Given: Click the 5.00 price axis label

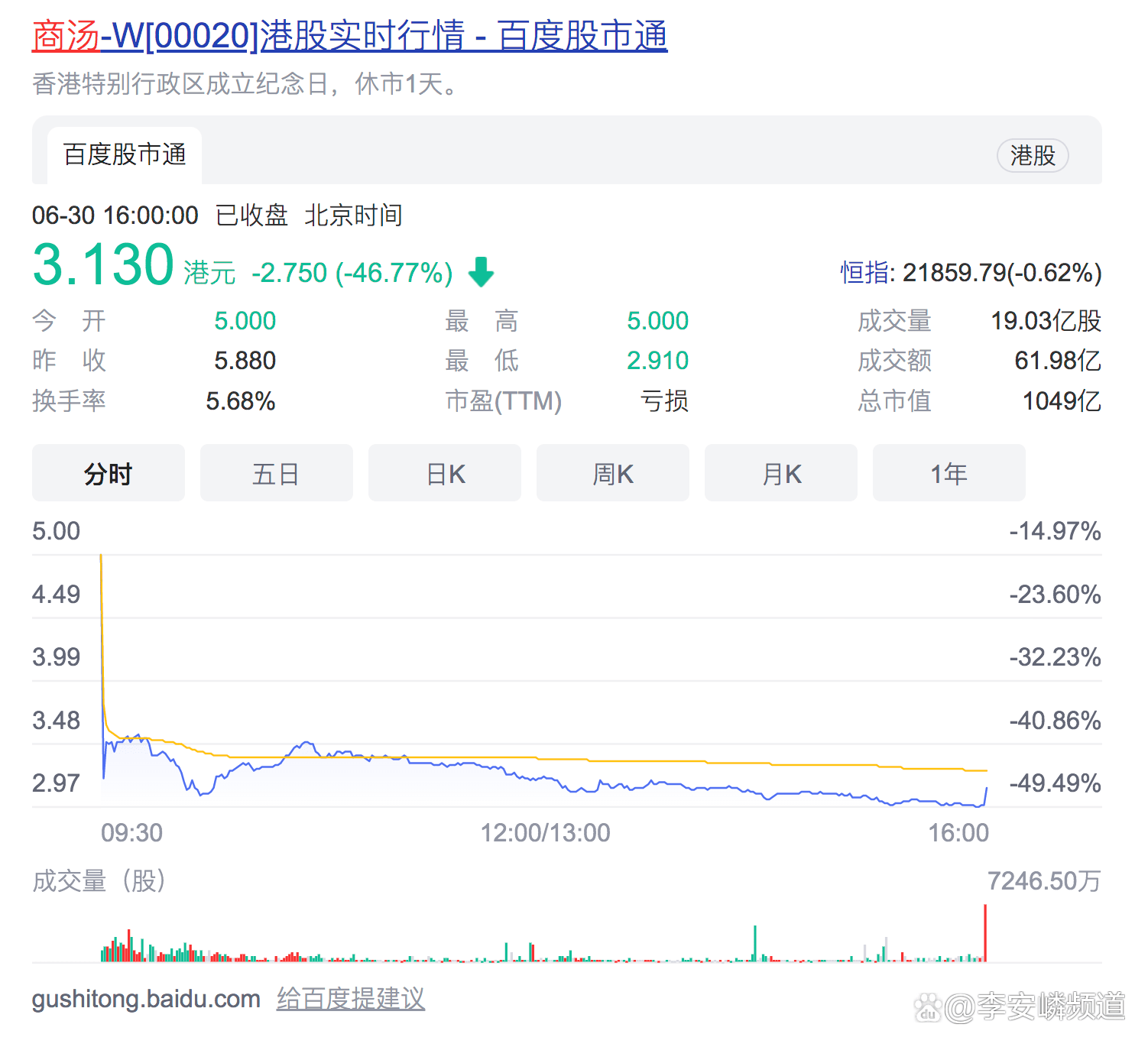Looking at the screenshot, I should coord(56,530).
